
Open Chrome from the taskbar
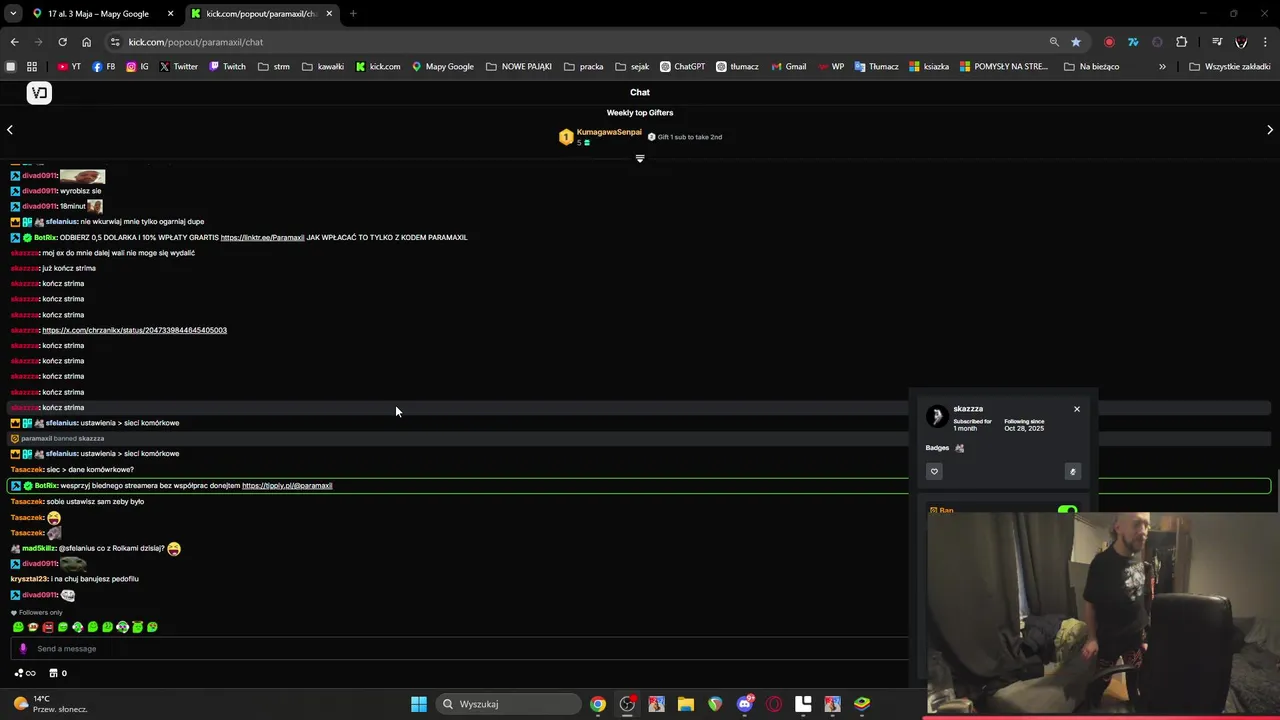tap(598, 704)
